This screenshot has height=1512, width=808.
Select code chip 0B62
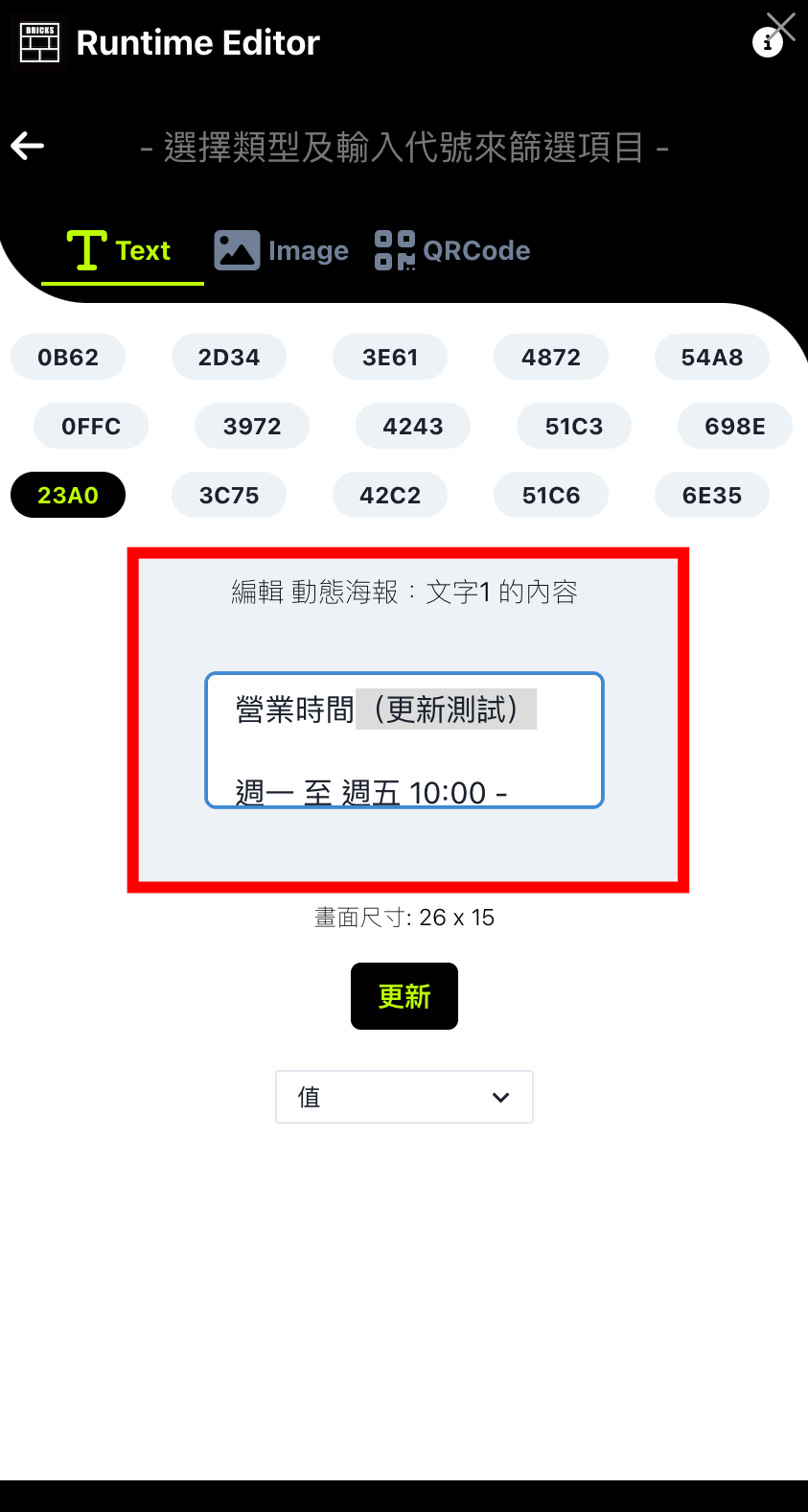[x=68, y=358]
